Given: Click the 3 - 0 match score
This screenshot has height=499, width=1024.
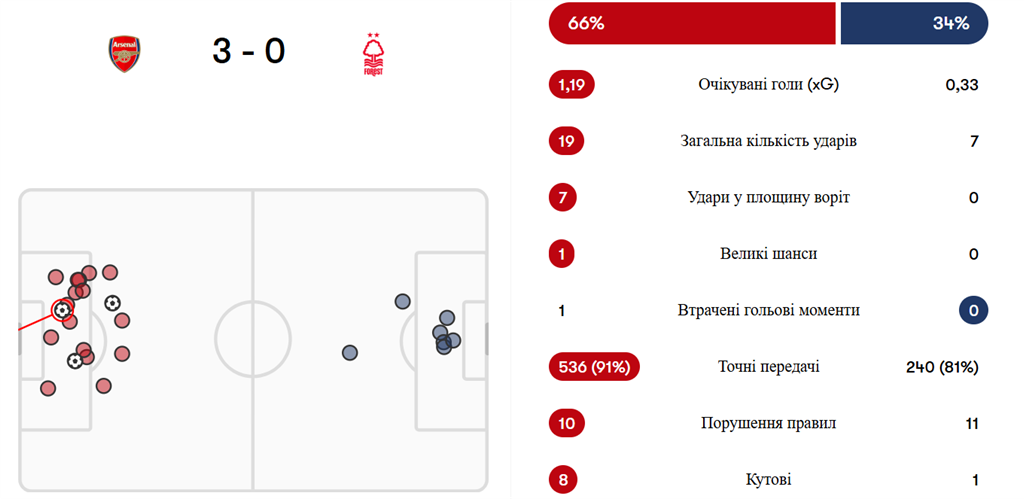Looking at the screenshot, I should [x=249, y=51].
